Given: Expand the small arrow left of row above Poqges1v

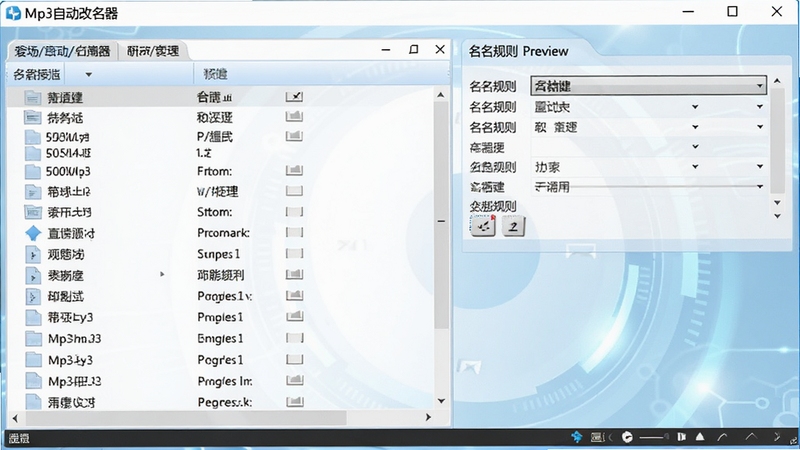Looking at the screenshot, I should (x=162, y=274).
